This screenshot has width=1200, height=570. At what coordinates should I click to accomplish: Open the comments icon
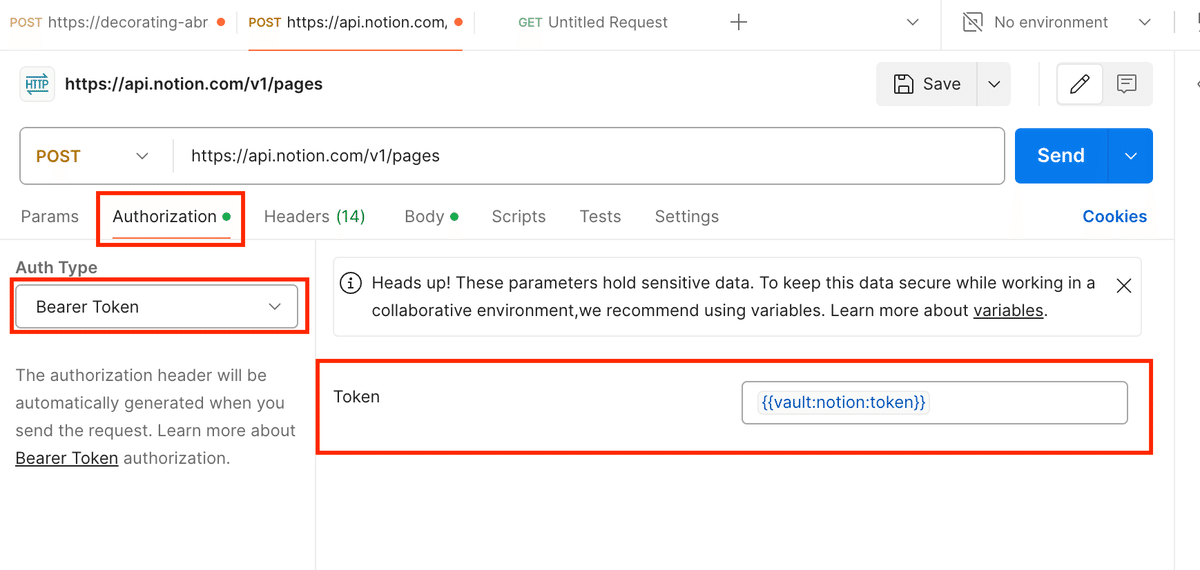click(1127, 84)
